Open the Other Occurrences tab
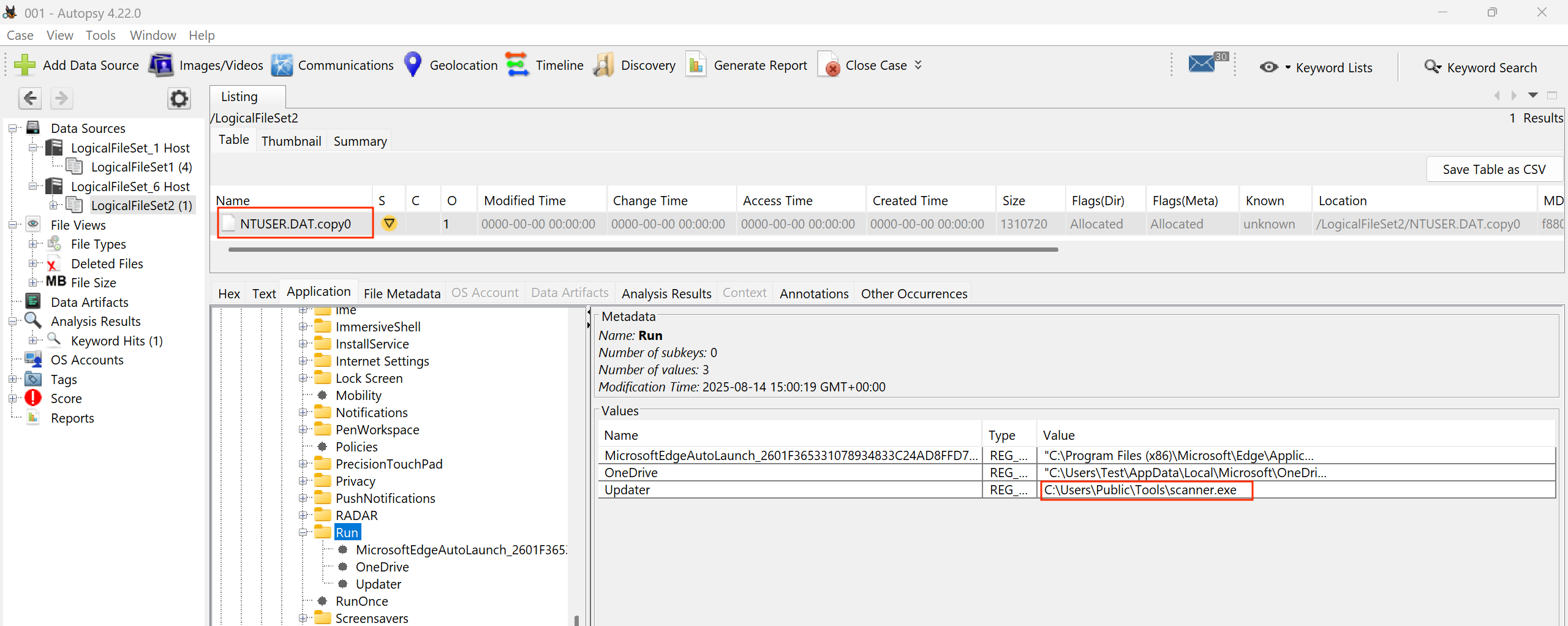 [914, 293]
